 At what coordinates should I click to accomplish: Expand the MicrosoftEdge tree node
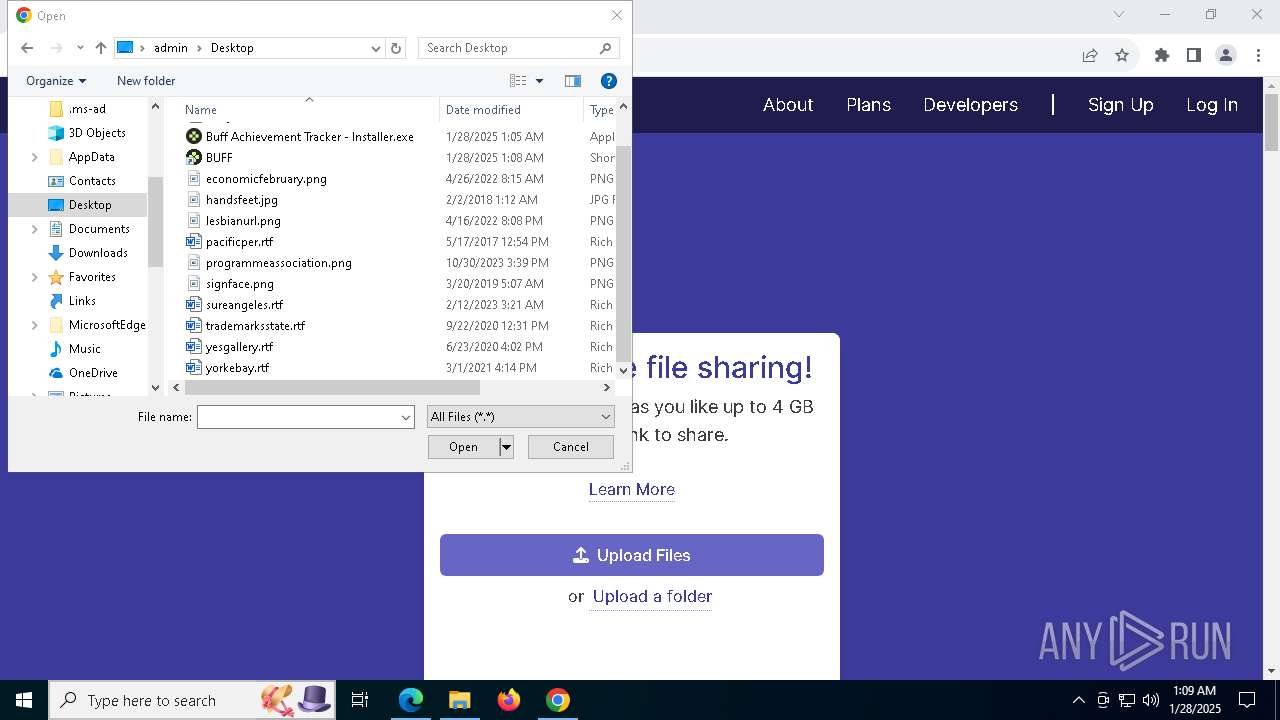click(x=35, y=325)
